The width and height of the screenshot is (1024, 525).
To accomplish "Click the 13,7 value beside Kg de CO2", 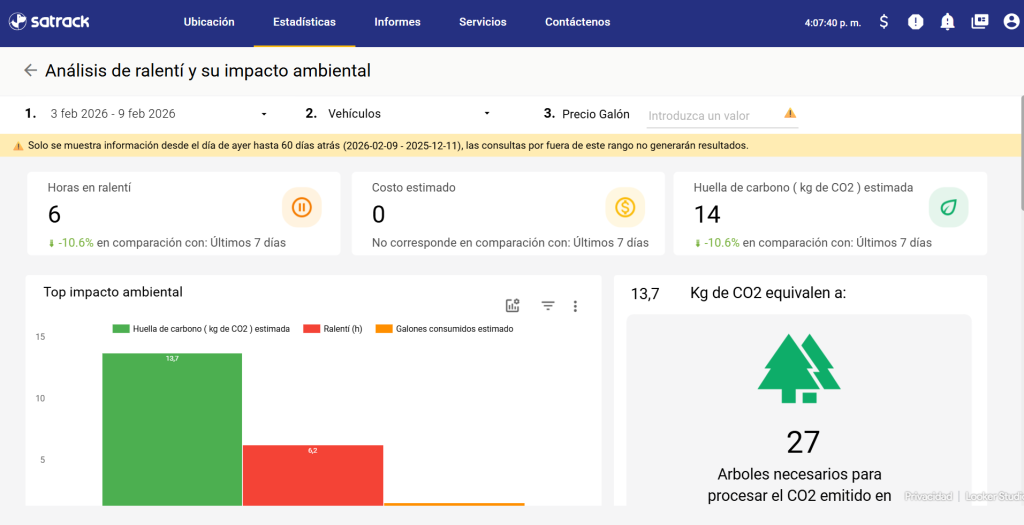I will 645,294.
